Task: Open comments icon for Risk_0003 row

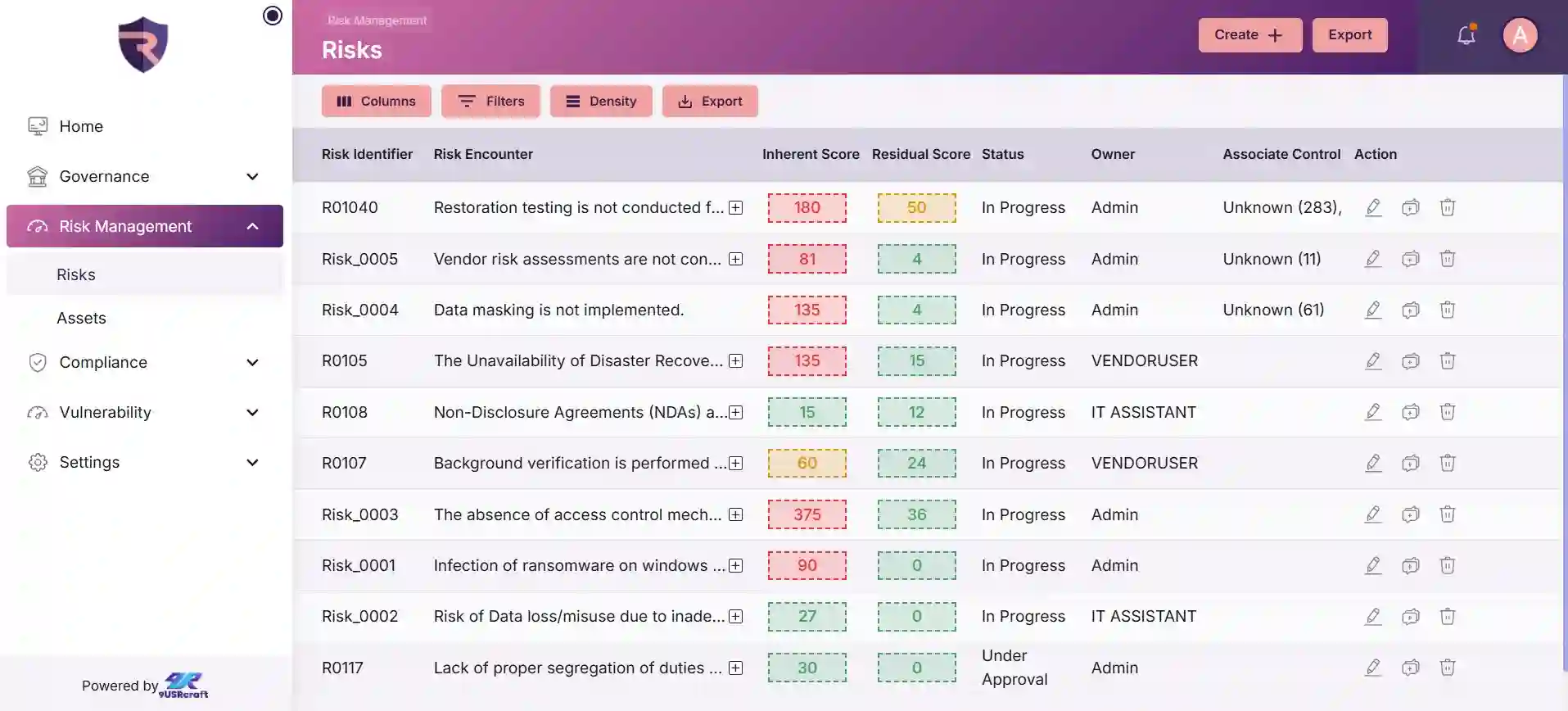Action: click(x=1410, y=514)
